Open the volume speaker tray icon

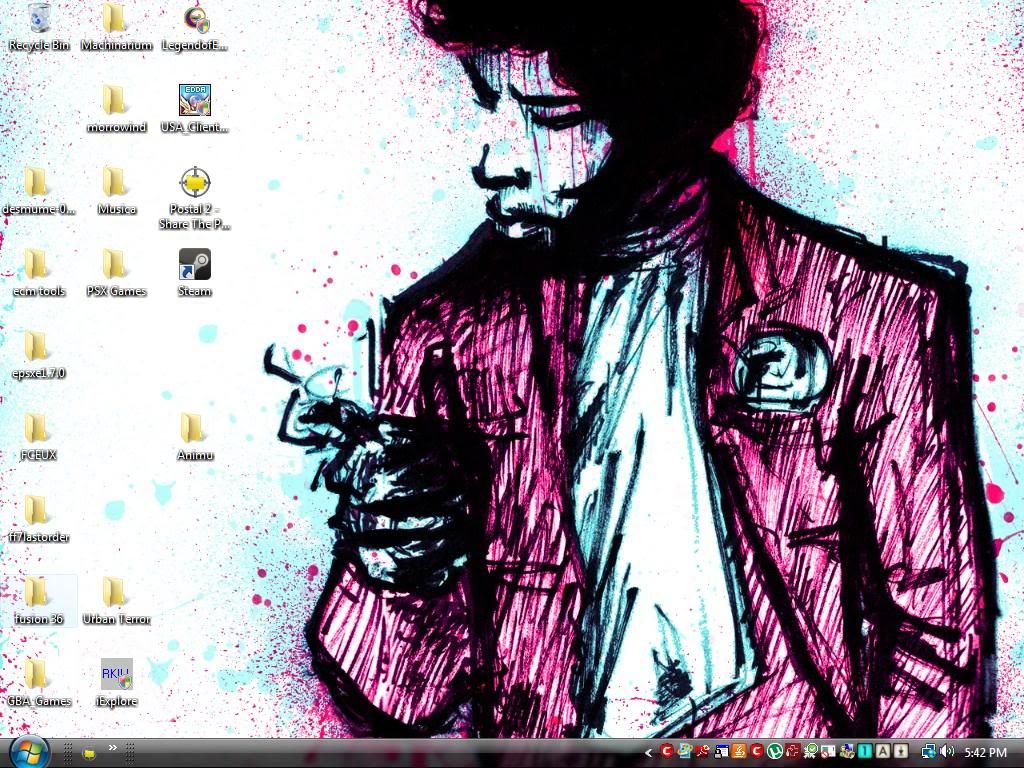[948, 752]
